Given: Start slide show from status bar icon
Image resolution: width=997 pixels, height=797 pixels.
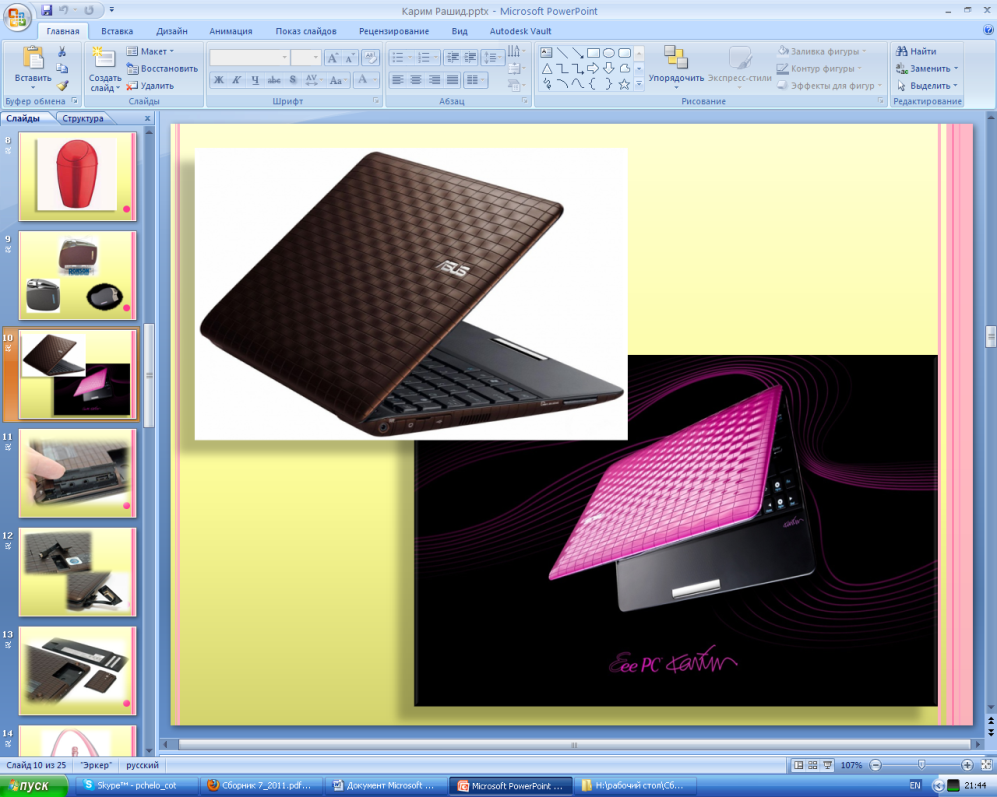Looking at the screenshot, I should click(x=827, y=765).
